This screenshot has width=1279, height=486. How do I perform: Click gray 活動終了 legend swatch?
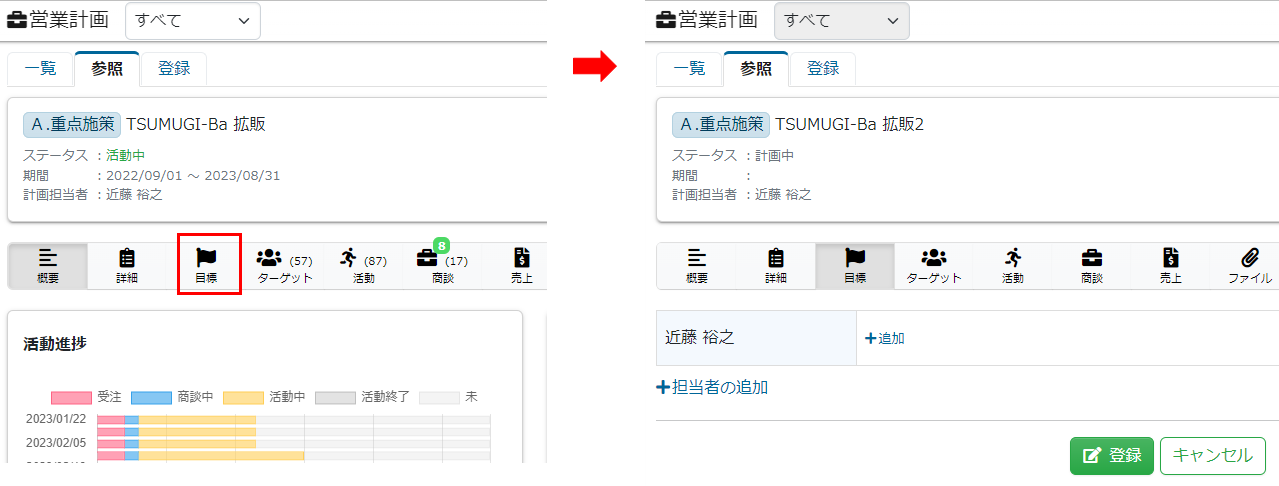[335, 397]
